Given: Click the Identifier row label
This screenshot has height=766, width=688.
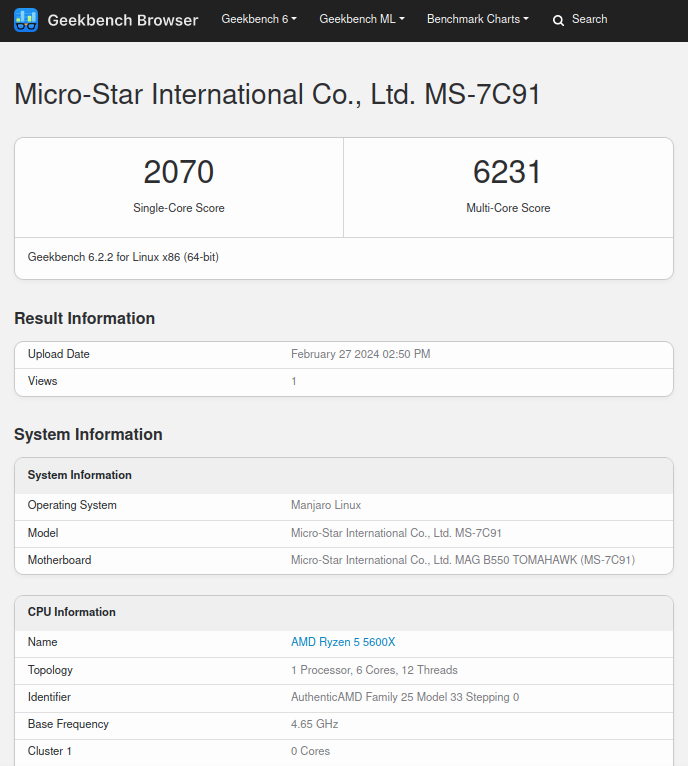Looking at the screenshot, I should [49, 697].
